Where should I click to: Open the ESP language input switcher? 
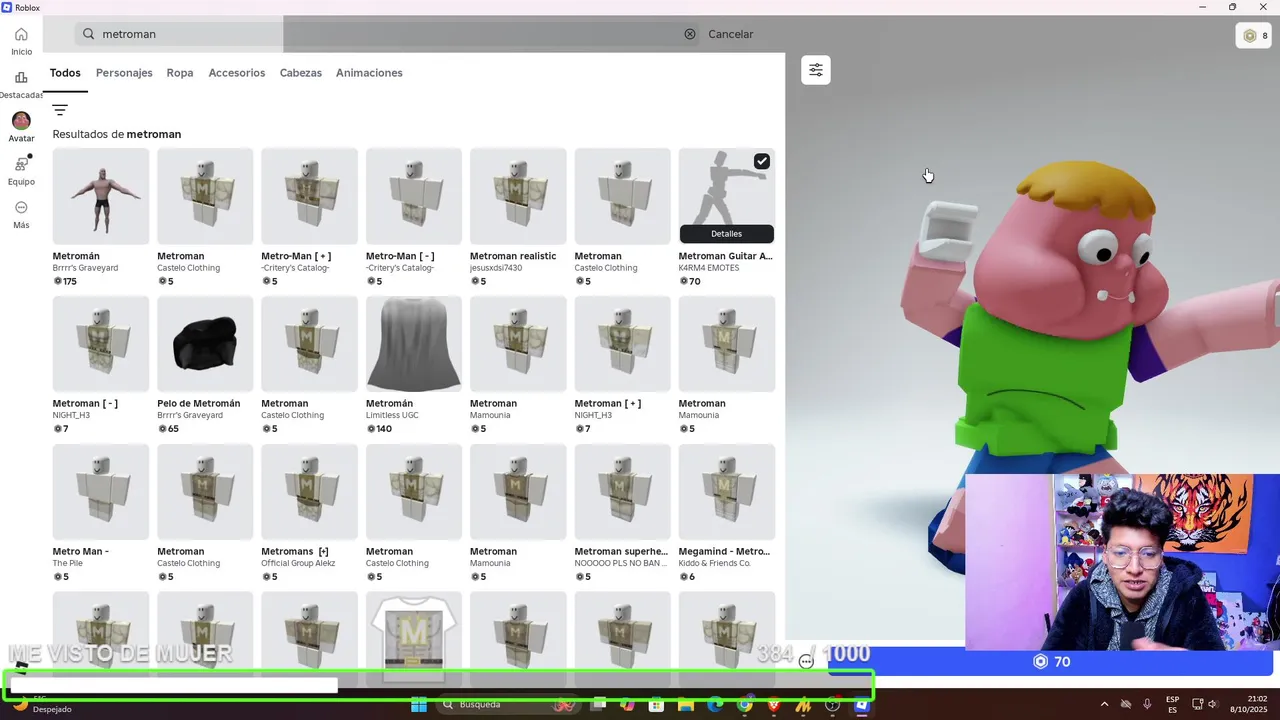coord(1172,704)
